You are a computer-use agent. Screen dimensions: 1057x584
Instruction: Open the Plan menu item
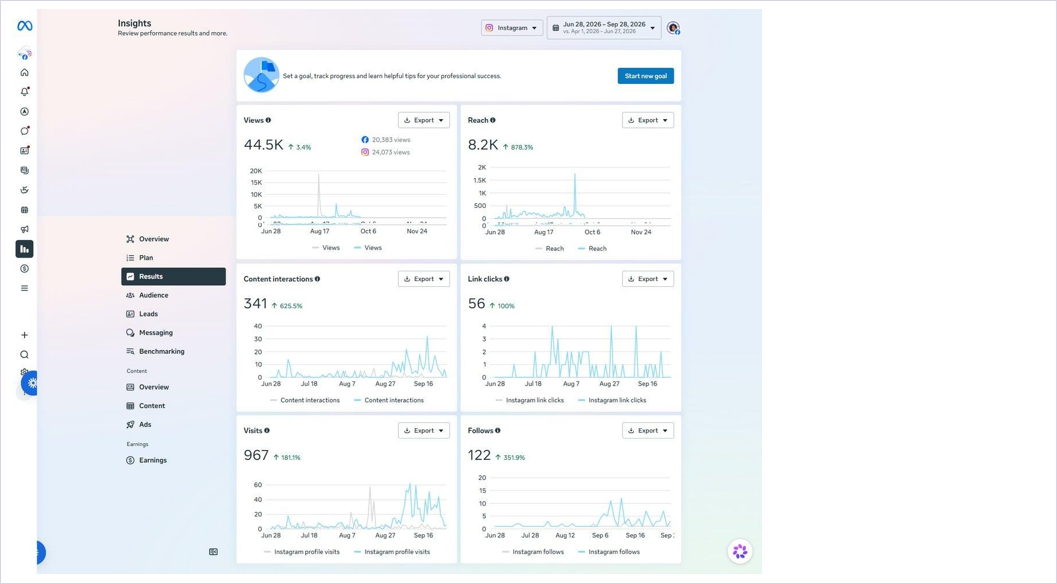click(x=173, y=258)
